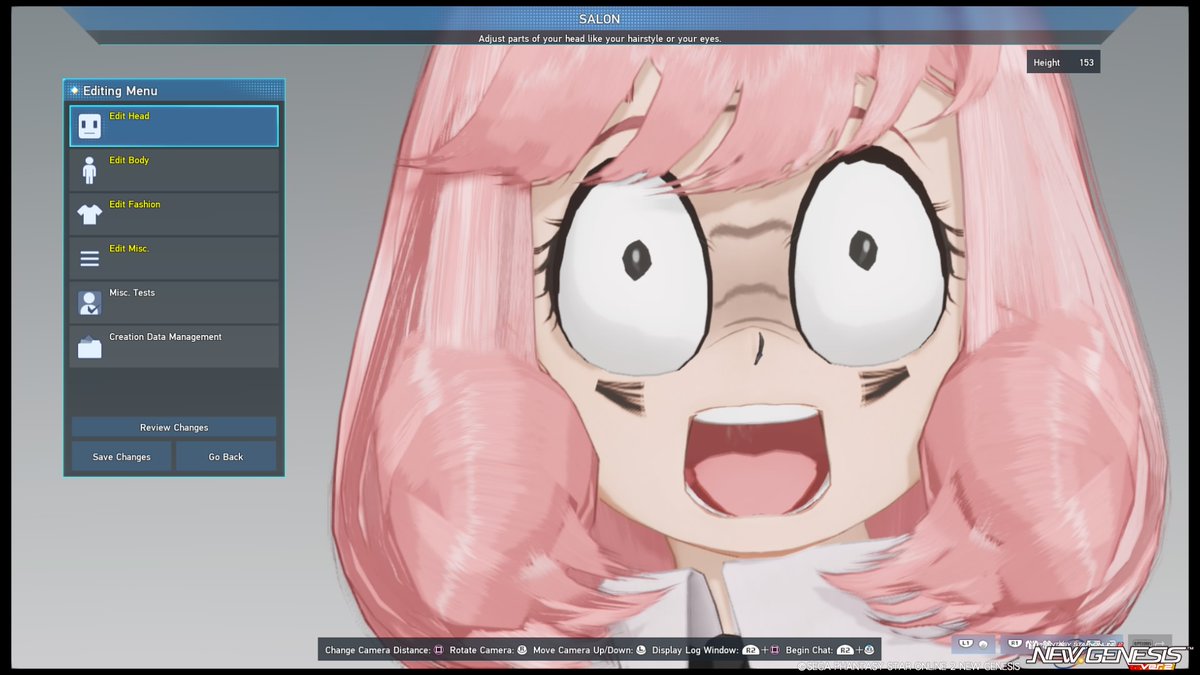Click the Begin Chat hint

tap(830, 650)
